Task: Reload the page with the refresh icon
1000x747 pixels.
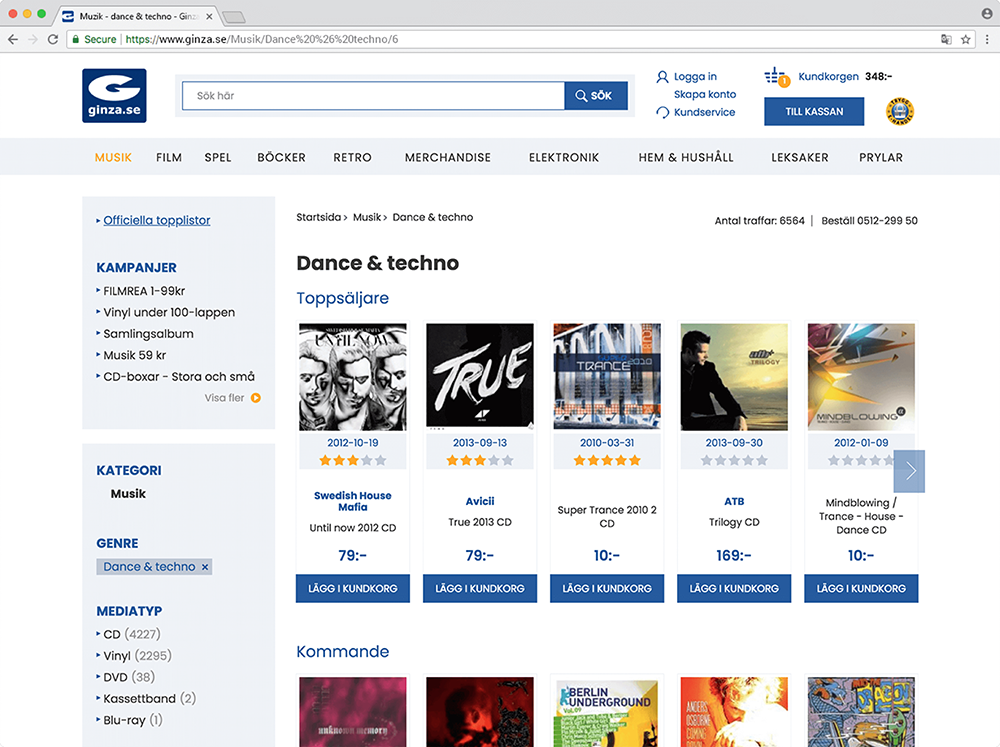Action: [x=53, y=40]
